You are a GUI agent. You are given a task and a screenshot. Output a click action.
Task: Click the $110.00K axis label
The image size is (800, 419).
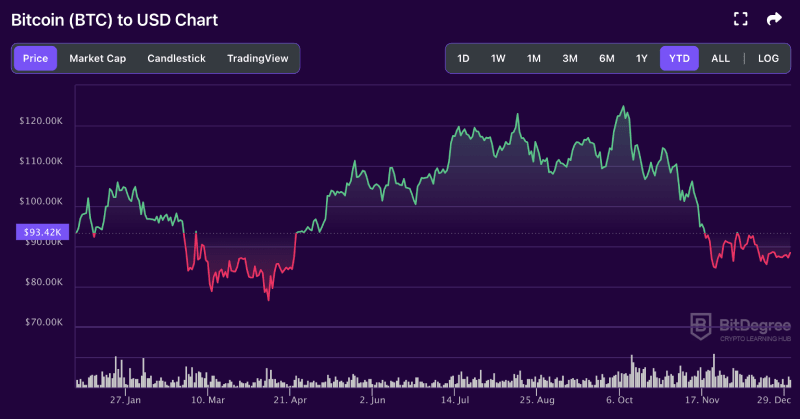pyautogui.click(x=41, y=161)
